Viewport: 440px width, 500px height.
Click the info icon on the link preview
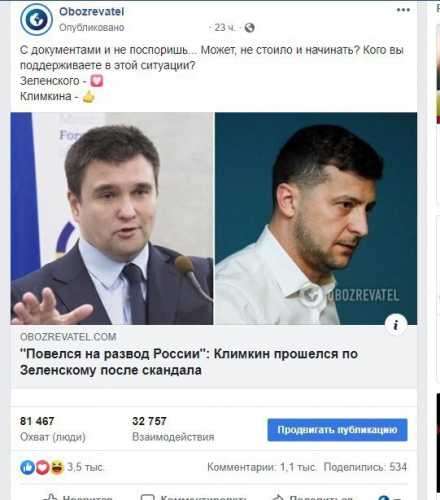(x=396, y=324)
